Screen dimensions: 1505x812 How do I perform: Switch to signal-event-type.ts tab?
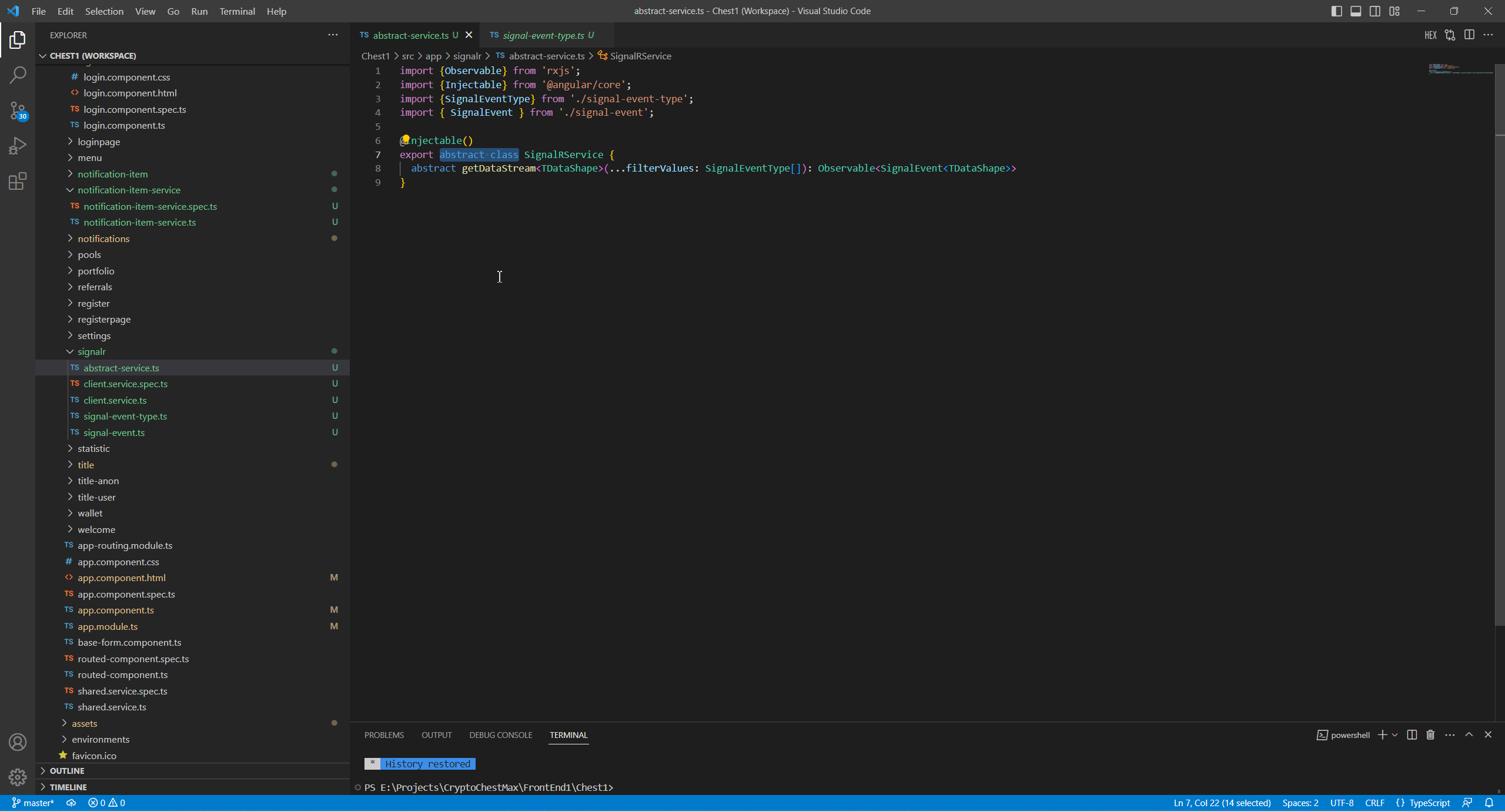pyautogui.click(x=543, y=35)
